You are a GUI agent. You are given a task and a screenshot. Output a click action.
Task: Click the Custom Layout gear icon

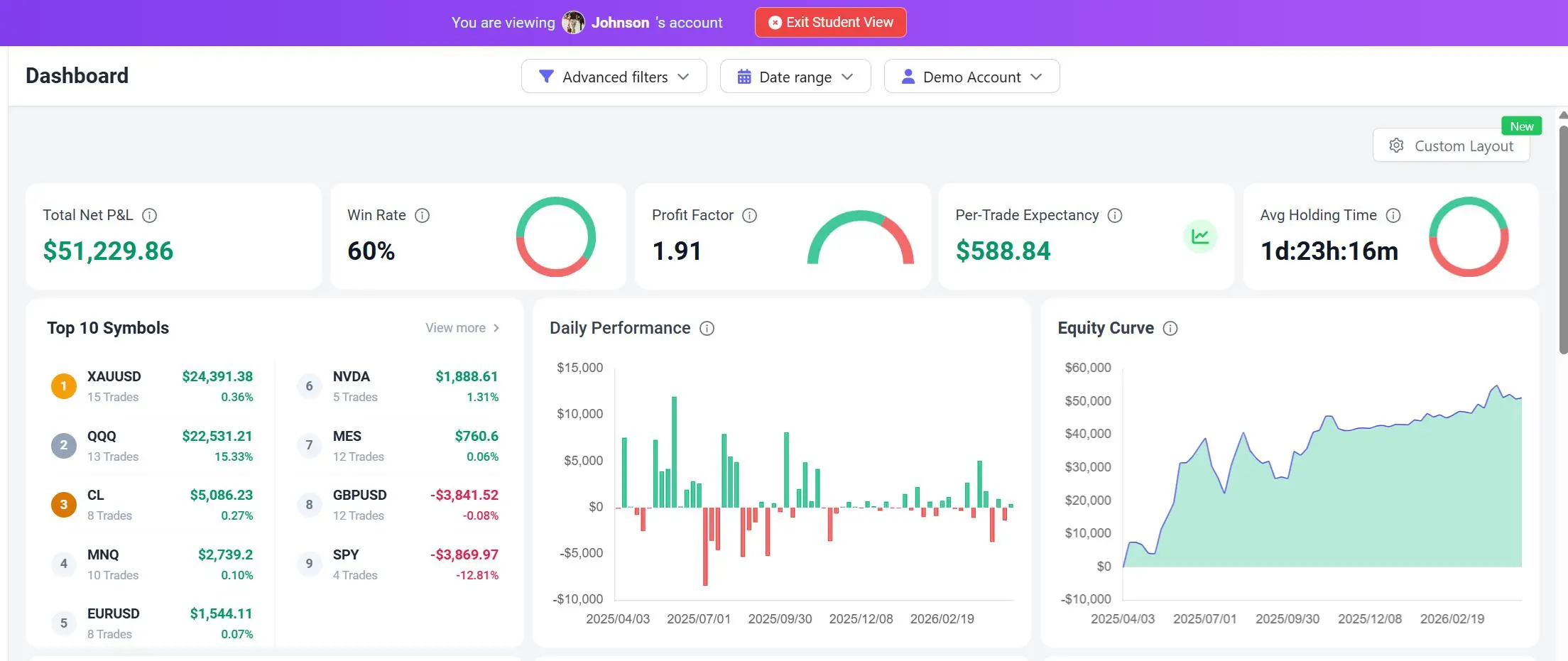coord(1396,146)
